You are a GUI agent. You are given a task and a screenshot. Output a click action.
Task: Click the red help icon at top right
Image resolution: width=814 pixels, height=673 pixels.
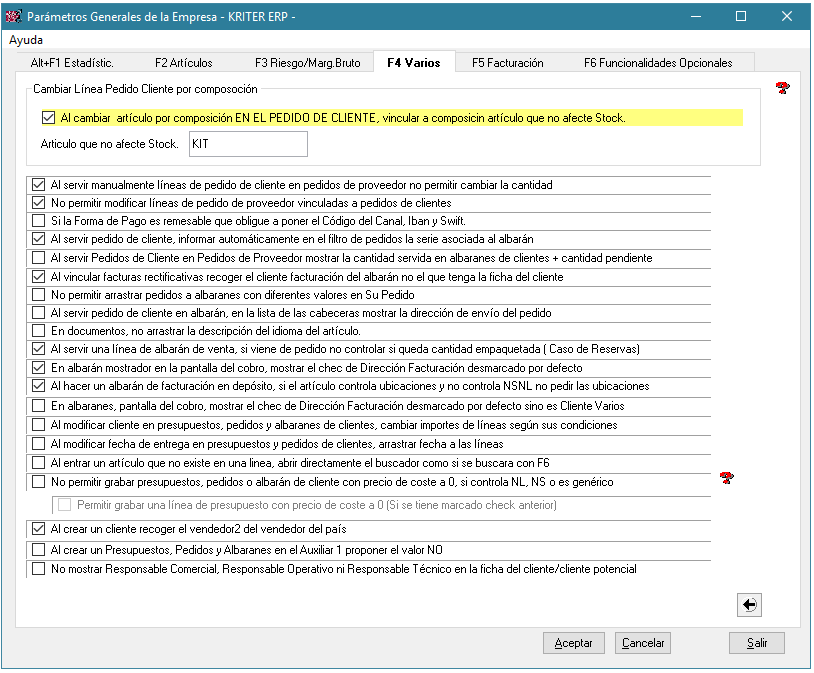tap(783, 89)
